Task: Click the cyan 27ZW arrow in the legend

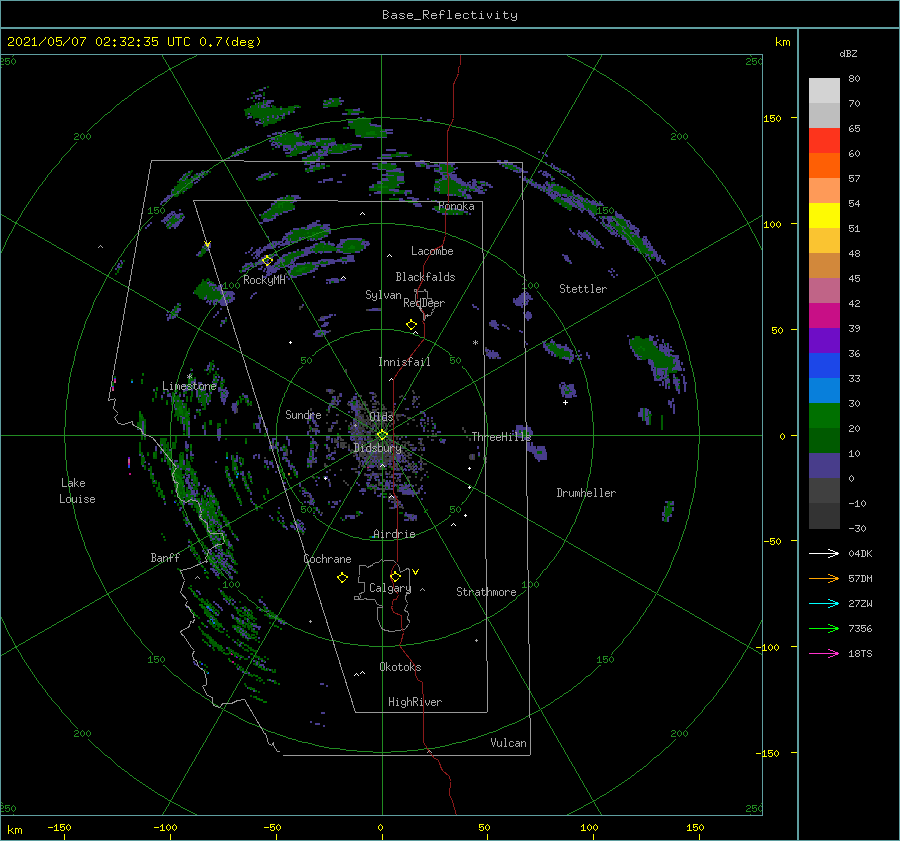Action: 824,603
